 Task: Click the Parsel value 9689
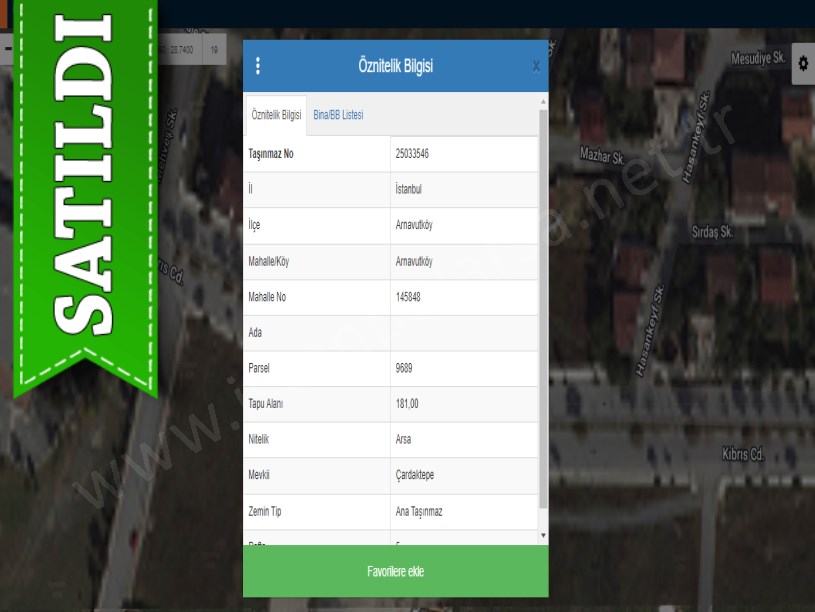point(404,368)
